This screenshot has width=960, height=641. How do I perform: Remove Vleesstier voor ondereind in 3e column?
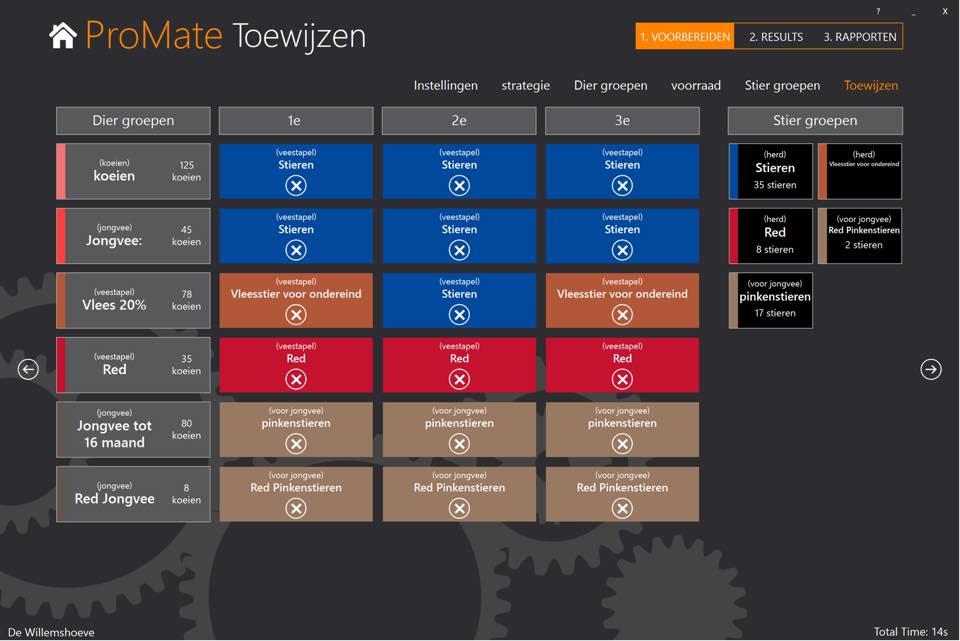(622, 315)
